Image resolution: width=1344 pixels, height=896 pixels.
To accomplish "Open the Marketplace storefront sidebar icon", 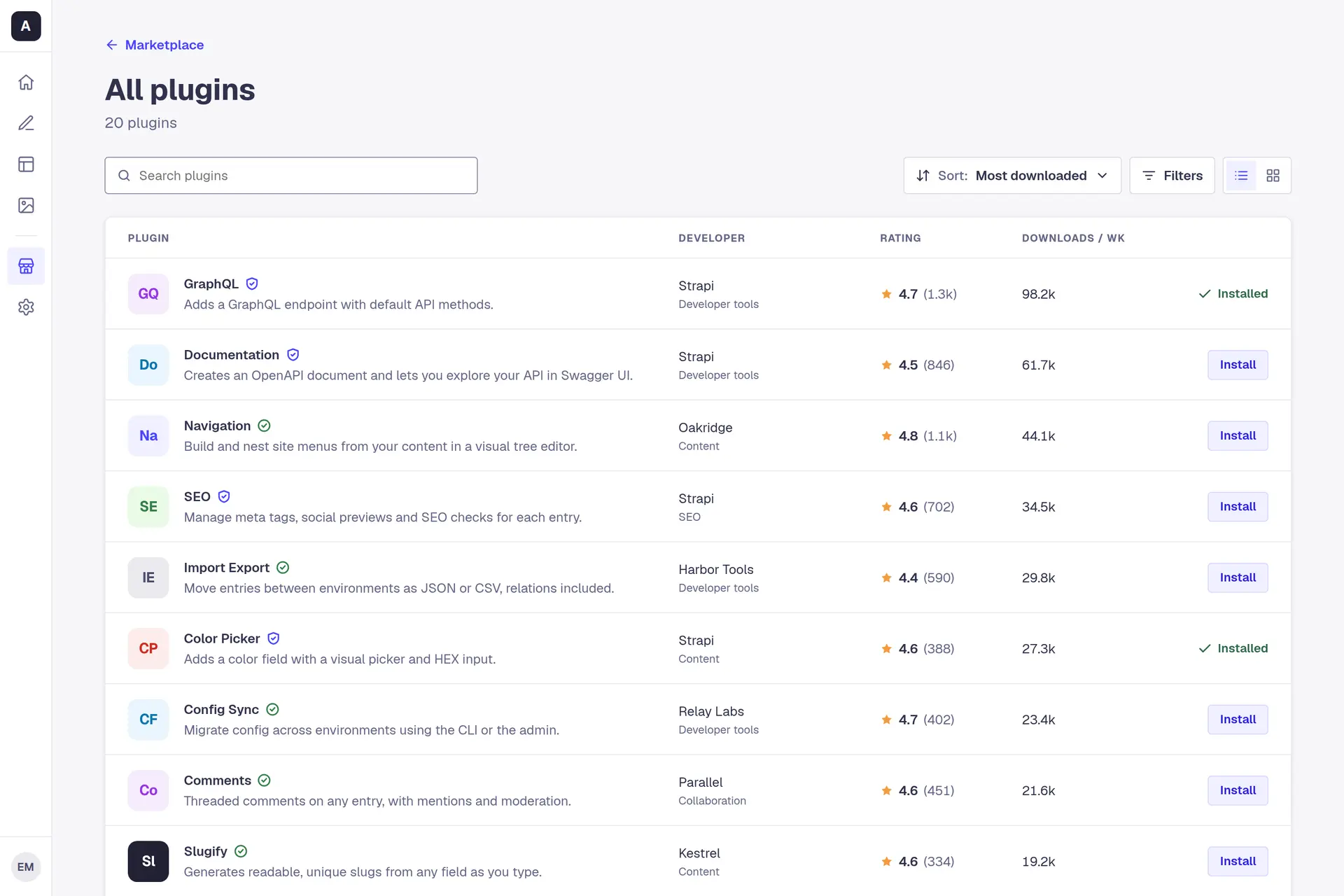I will coord(26,266).
